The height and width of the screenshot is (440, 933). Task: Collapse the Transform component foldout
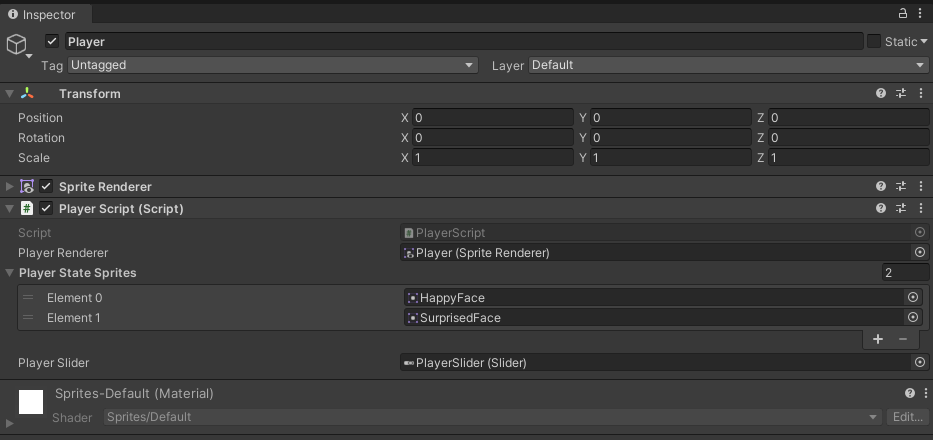point(9,93)
